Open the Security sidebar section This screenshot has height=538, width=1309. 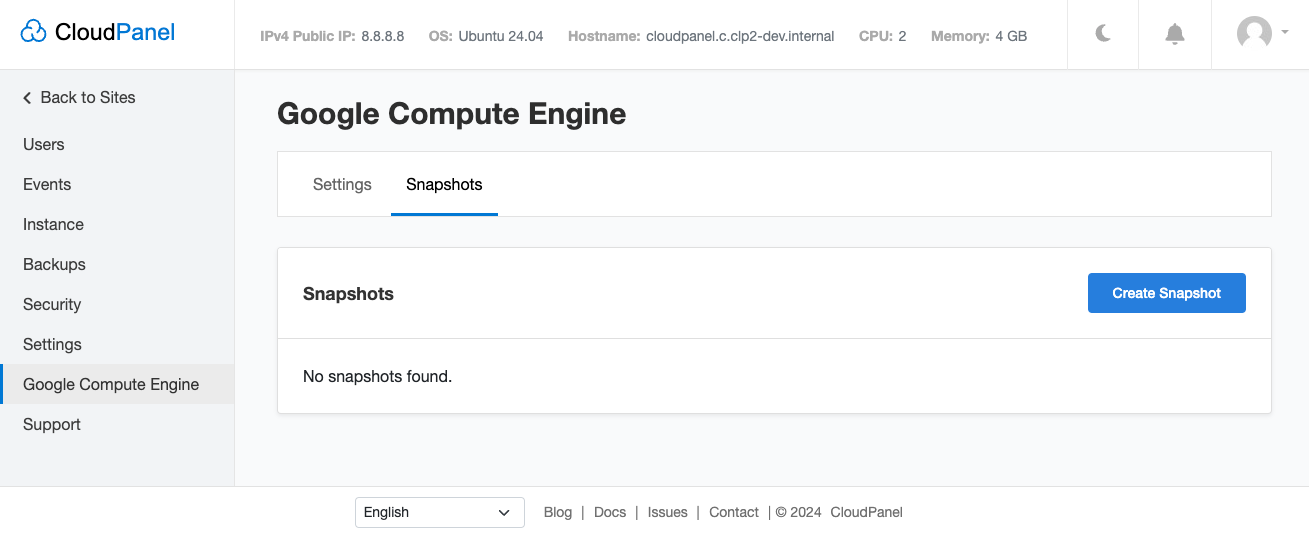point(52,305)
